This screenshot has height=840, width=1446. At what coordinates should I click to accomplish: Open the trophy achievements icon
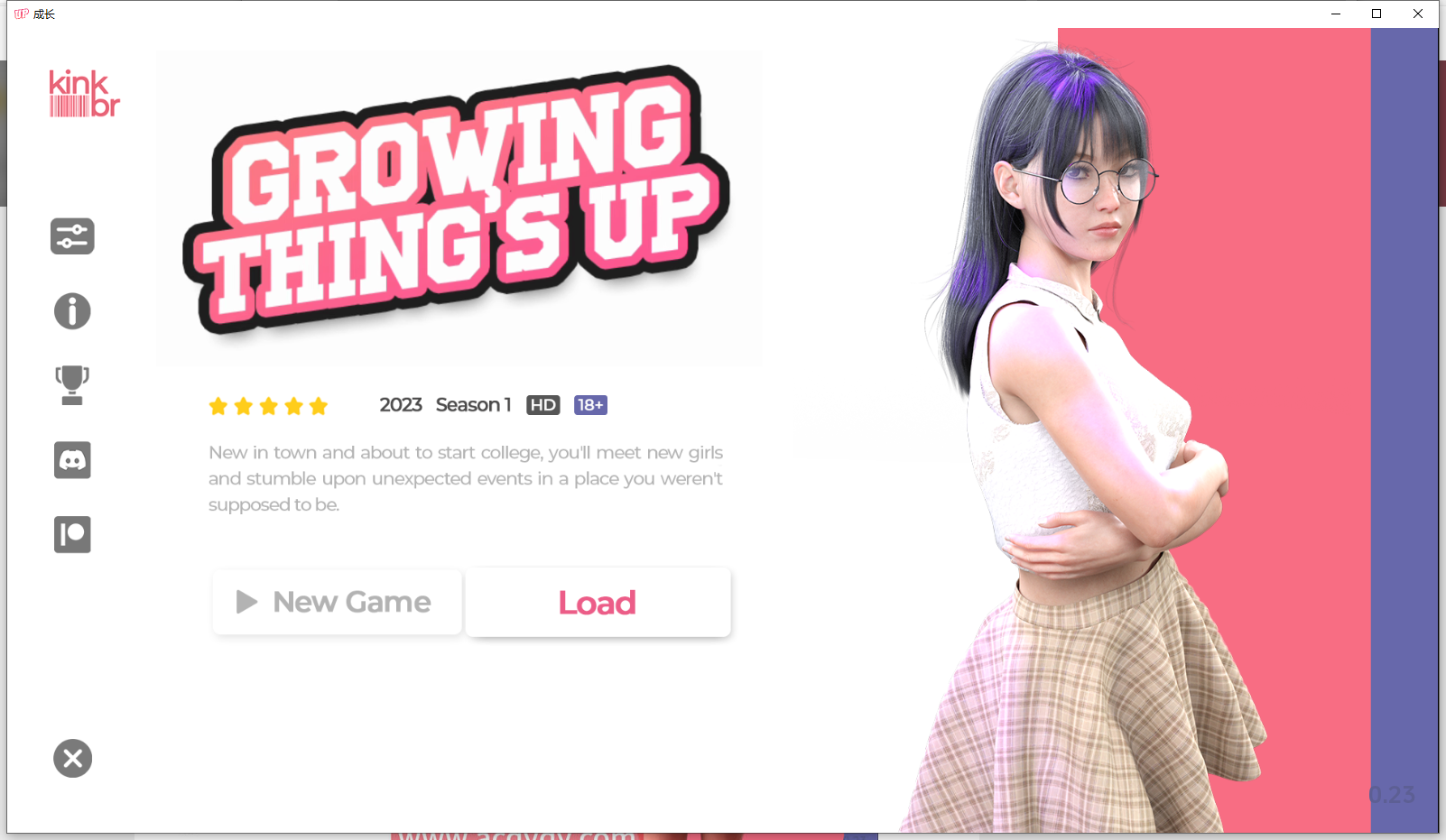pos(72,385)
